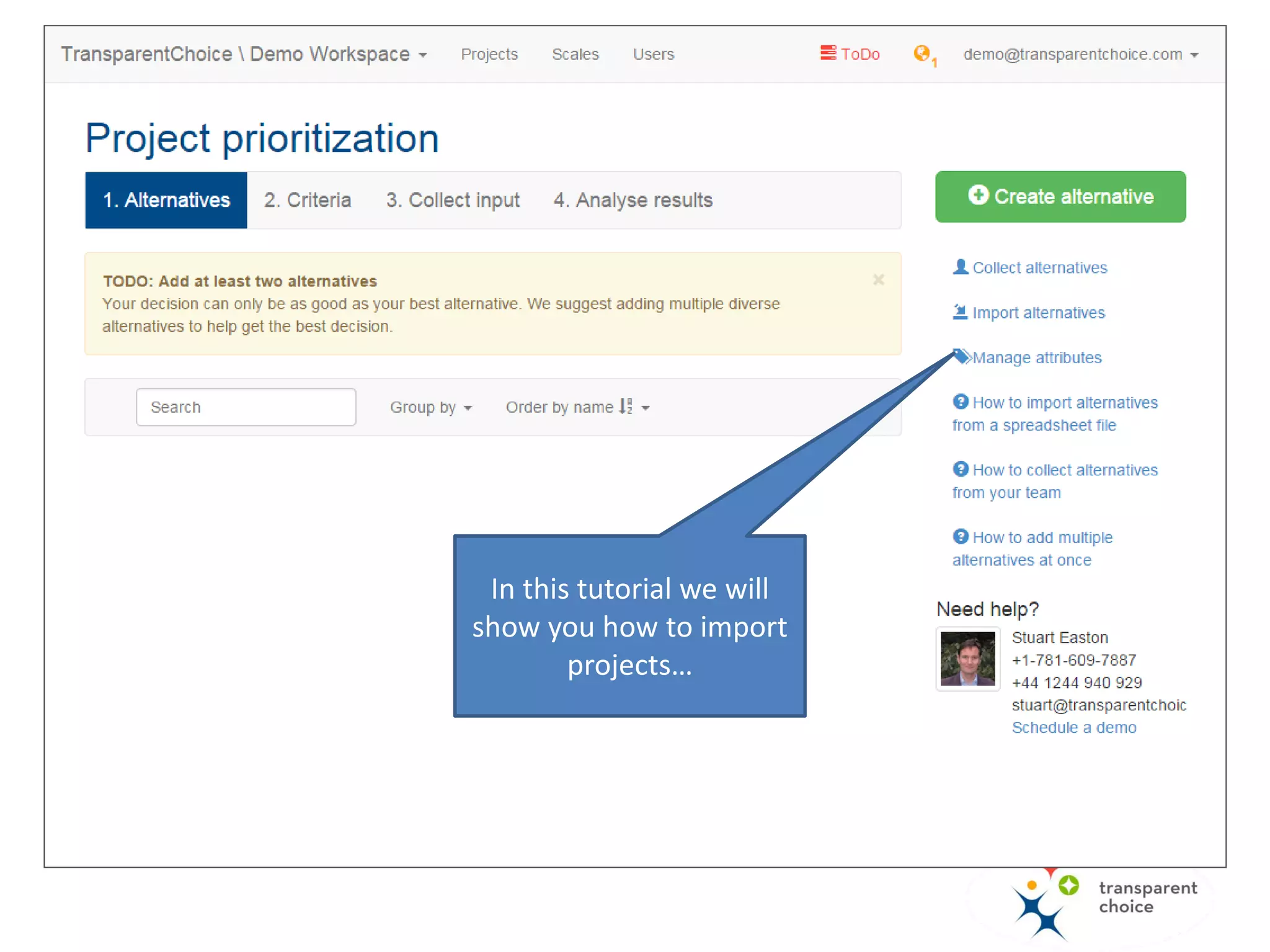1270x952 pixels.
Task: Click the Schedule a demo link
Action: pyautogui.click(x=1074, y=728)
